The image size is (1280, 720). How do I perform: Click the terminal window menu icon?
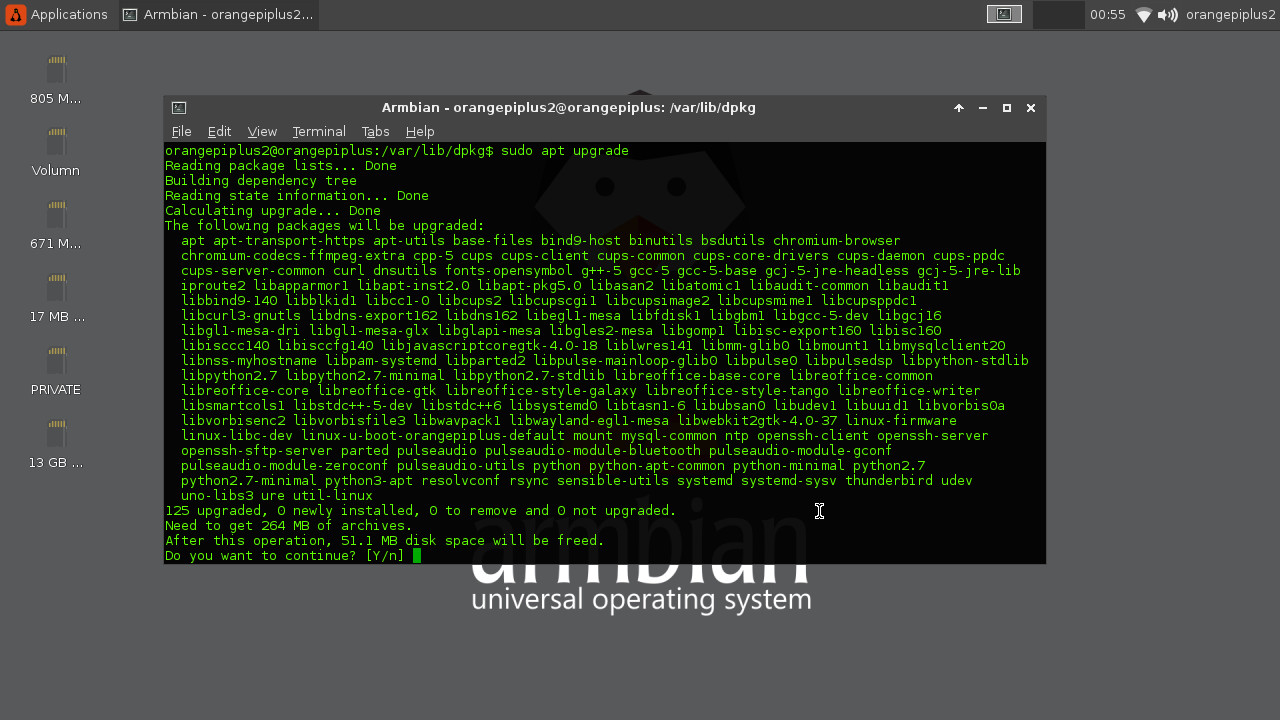click(179, 108)
